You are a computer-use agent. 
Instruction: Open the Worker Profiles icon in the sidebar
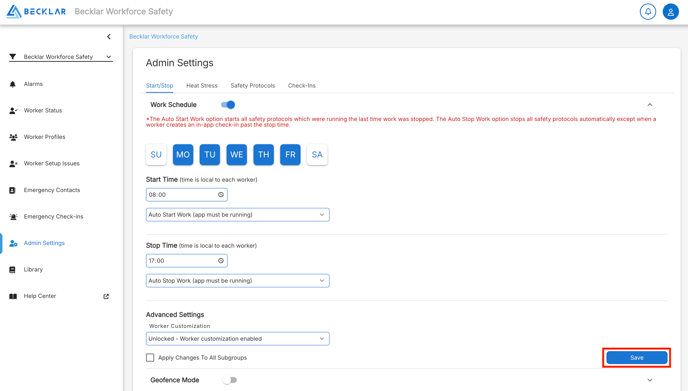(13, 137)
